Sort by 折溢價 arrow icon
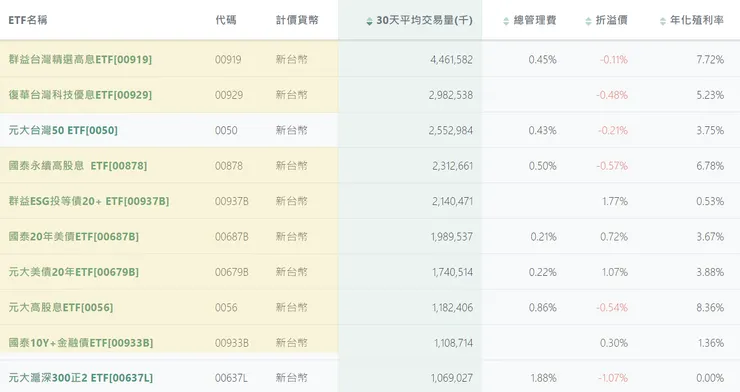The width and height of the screenshot is (740, 392). click(x=588, y=21)
